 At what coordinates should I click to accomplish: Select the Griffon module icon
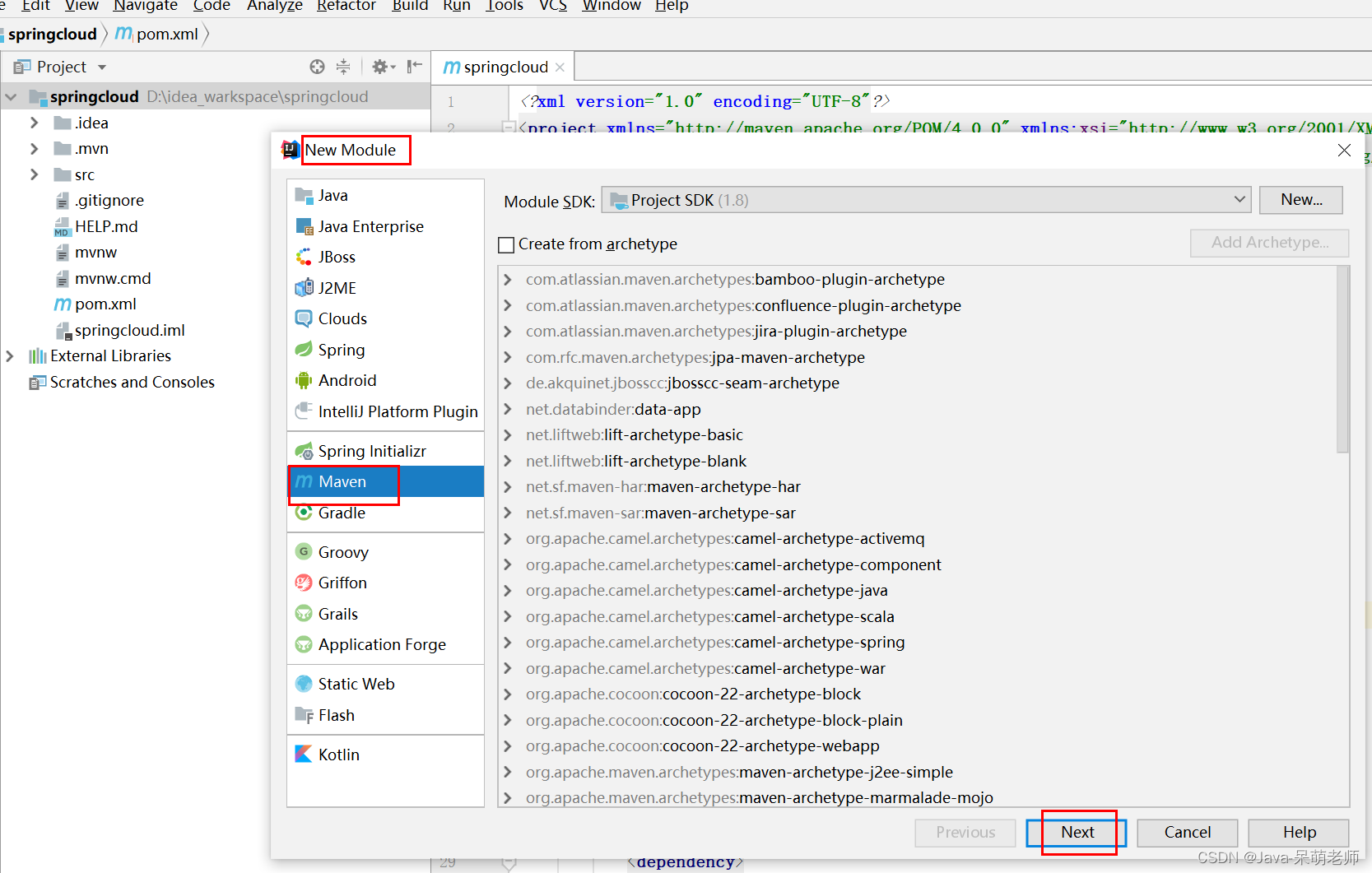(304, 583)
